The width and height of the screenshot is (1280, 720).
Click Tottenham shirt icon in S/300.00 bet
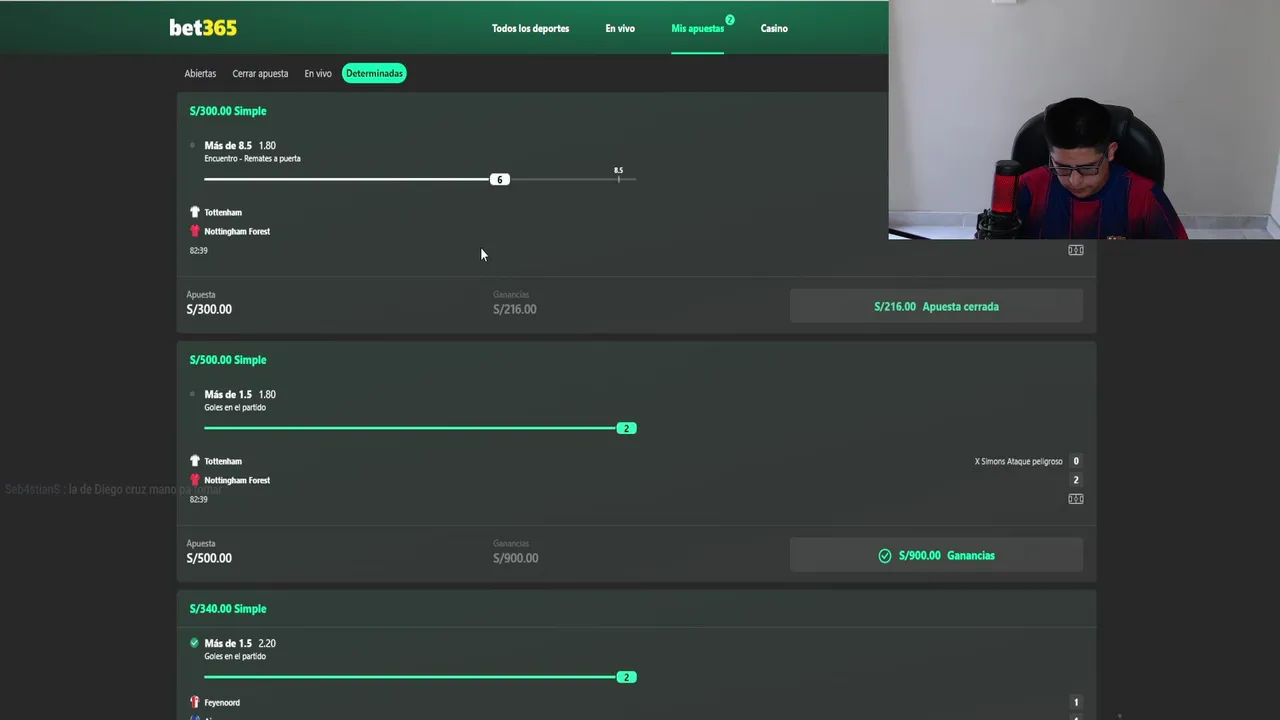195,212
